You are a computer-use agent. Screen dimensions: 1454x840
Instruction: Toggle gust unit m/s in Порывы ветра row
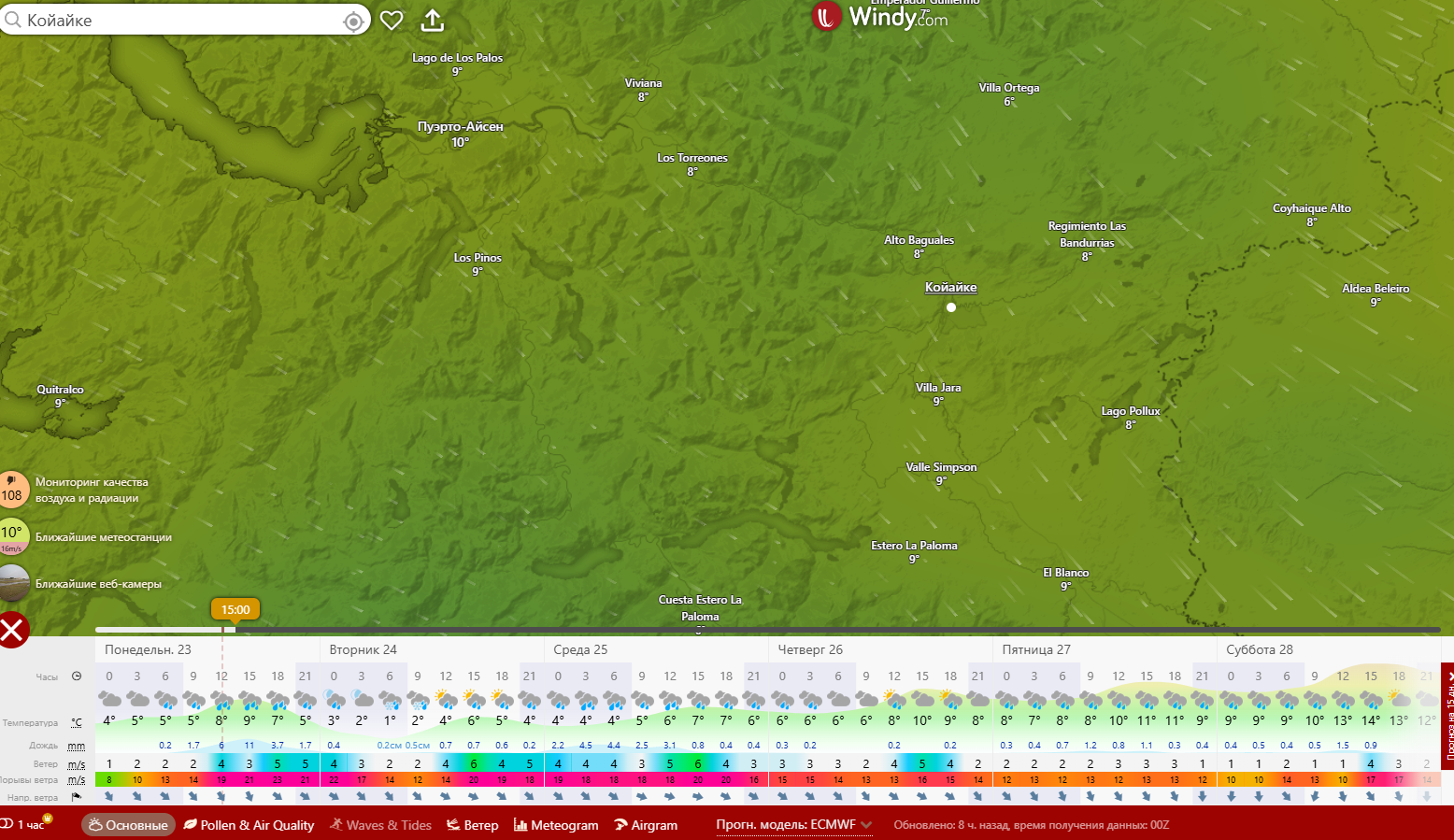point(77,780)
